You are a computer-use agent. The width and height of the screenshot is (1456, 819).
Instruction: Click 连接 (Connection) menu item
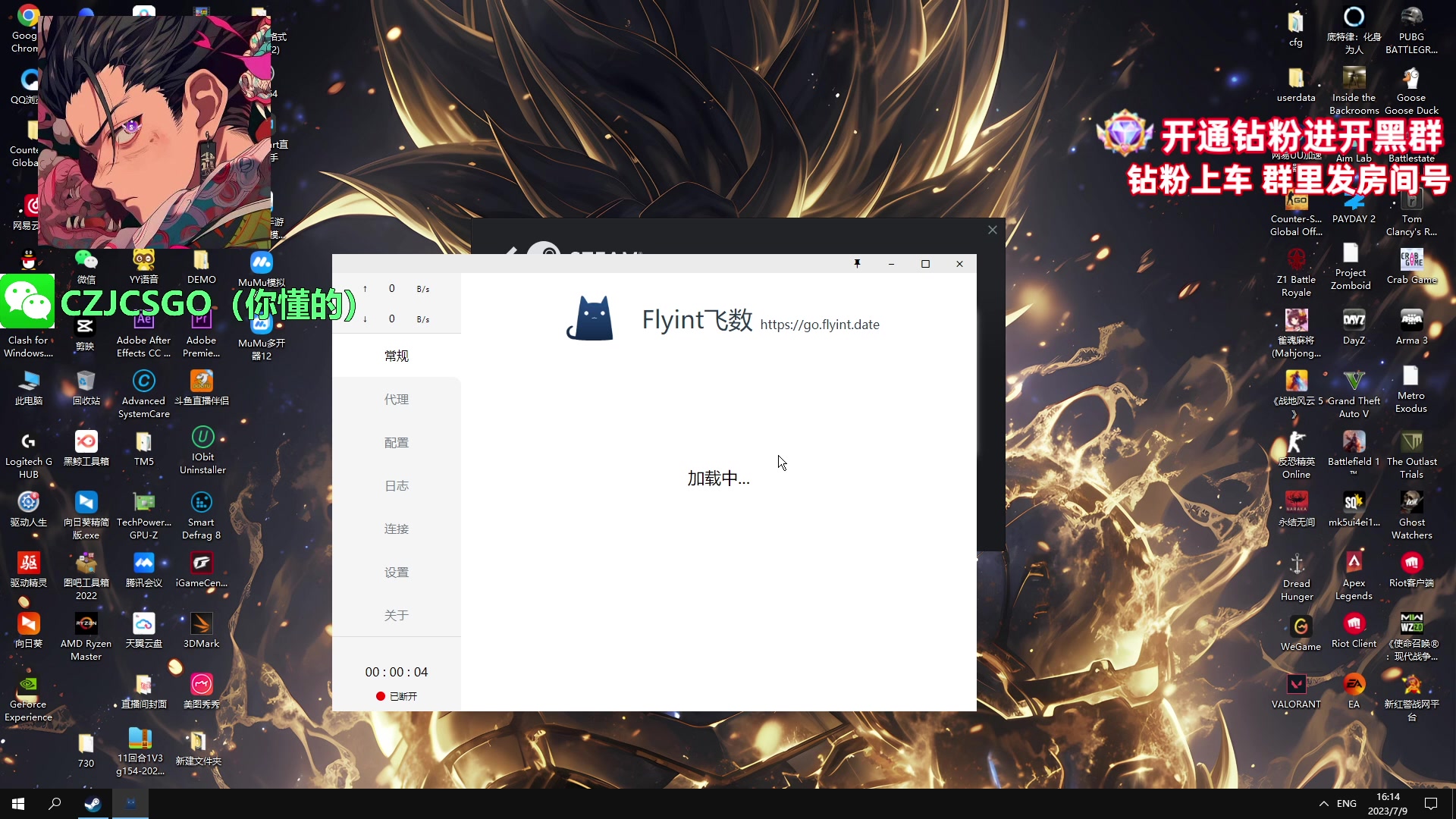[x=397, y=528]
